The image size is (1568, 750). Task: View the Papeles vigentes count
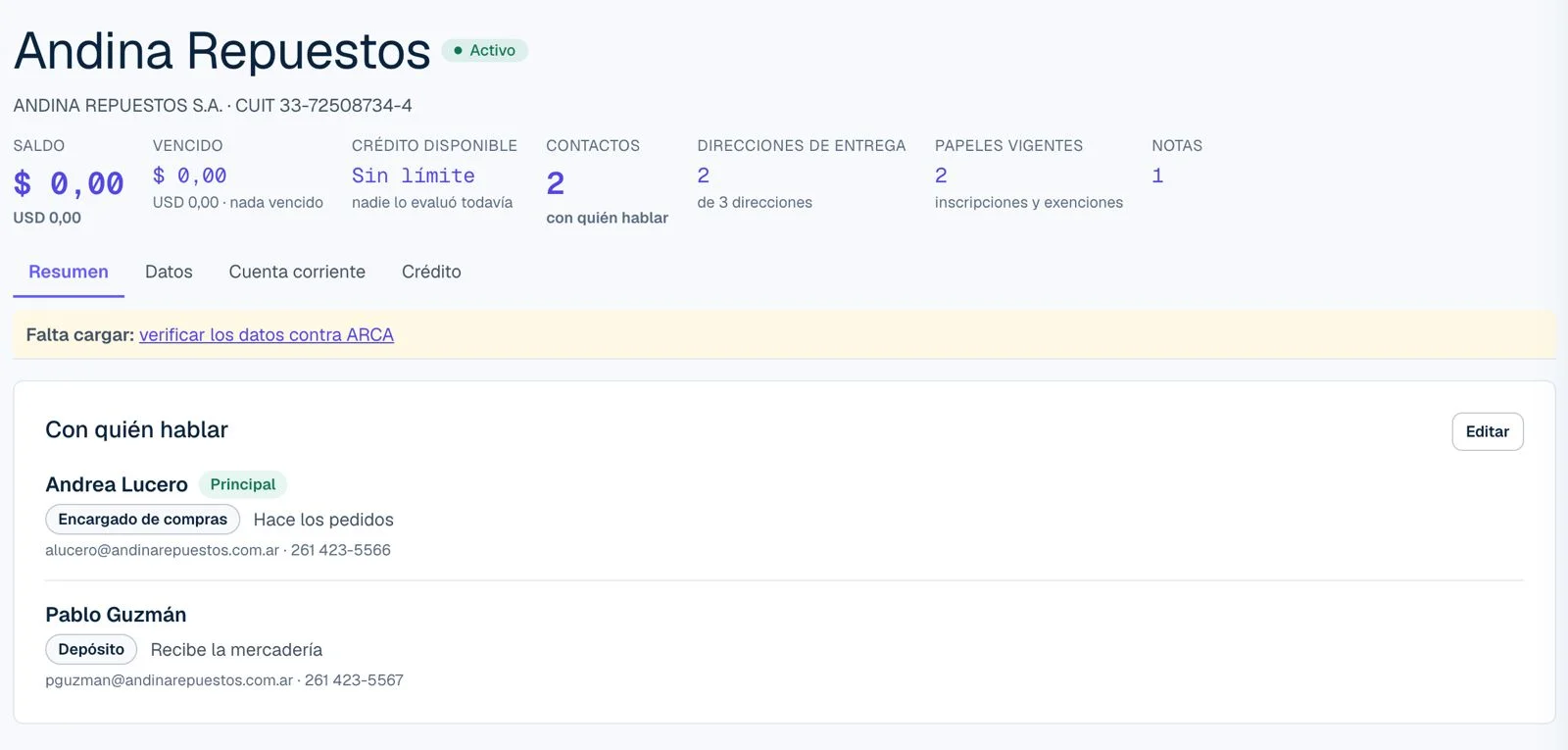[941, 175]
